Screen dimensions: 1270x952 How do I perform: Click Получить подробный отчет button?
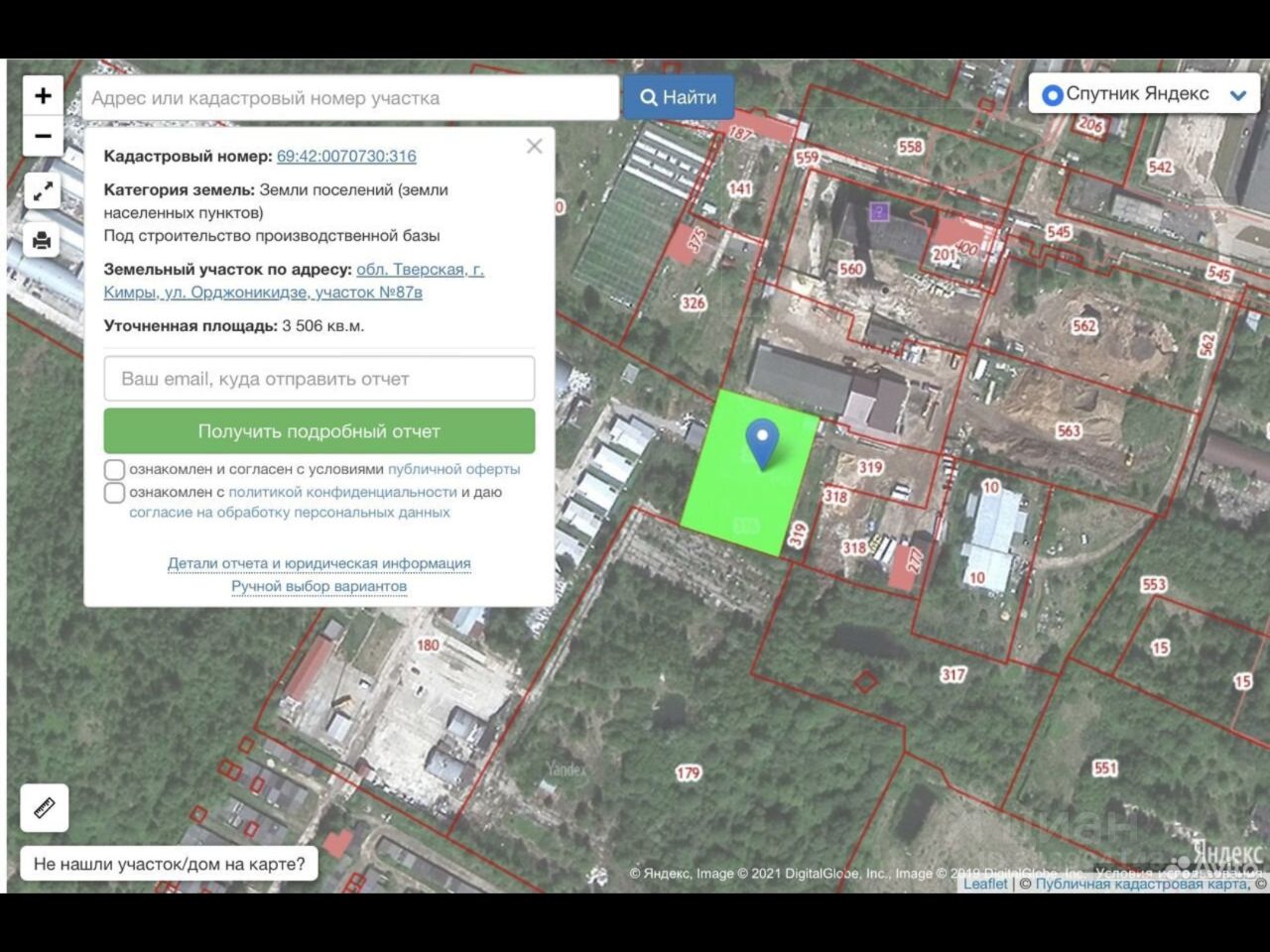[319, 431]
